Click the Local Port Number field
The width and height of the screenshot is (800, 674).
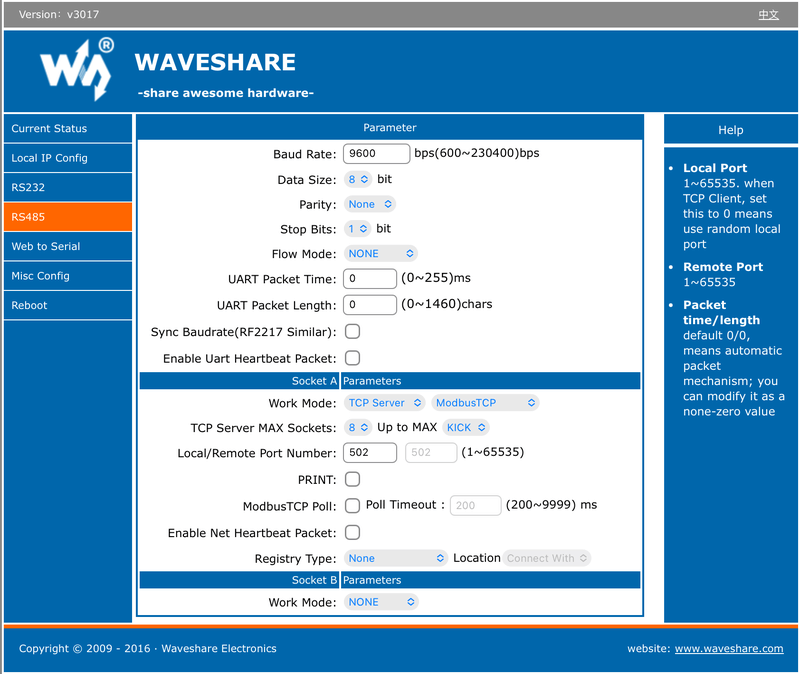tap(370, 453)
